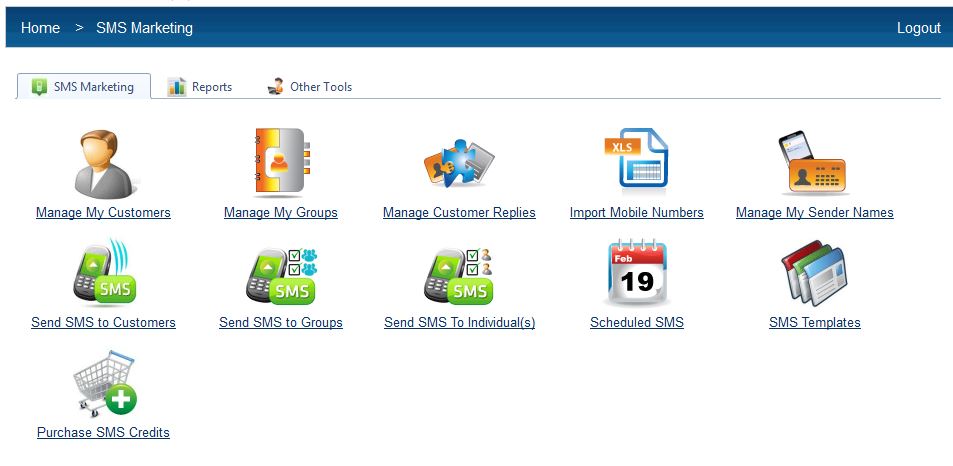This screenshot has height=466, width=953.
Task: Follow the Import Mobile Numbers text link
Action: [636, 213]
